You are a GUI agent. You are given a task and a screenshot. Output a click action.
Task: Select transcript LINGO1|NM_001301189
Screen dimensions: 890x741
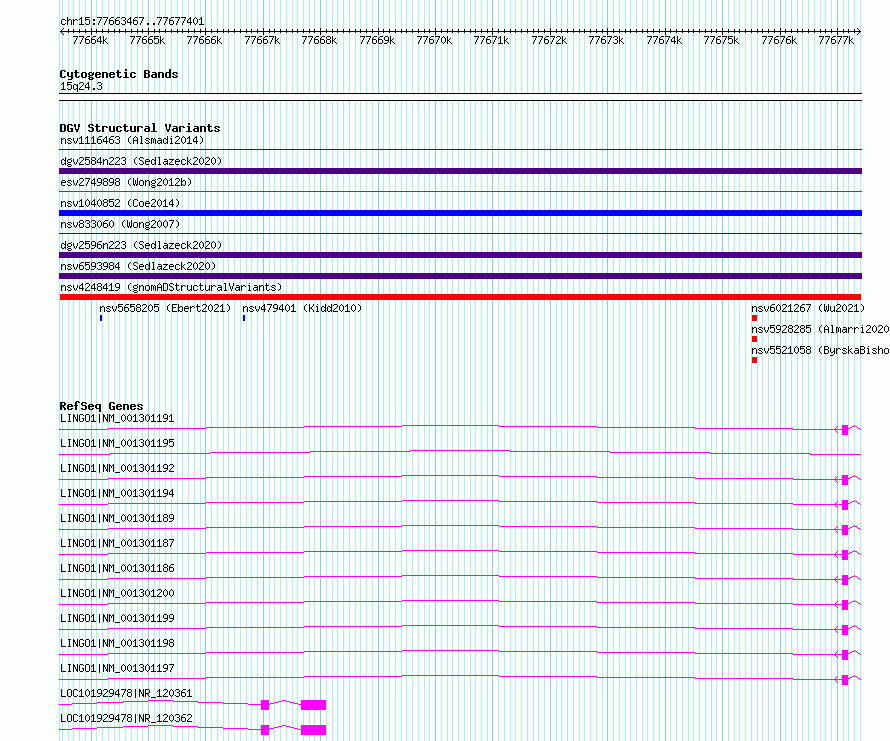point(117,518)
